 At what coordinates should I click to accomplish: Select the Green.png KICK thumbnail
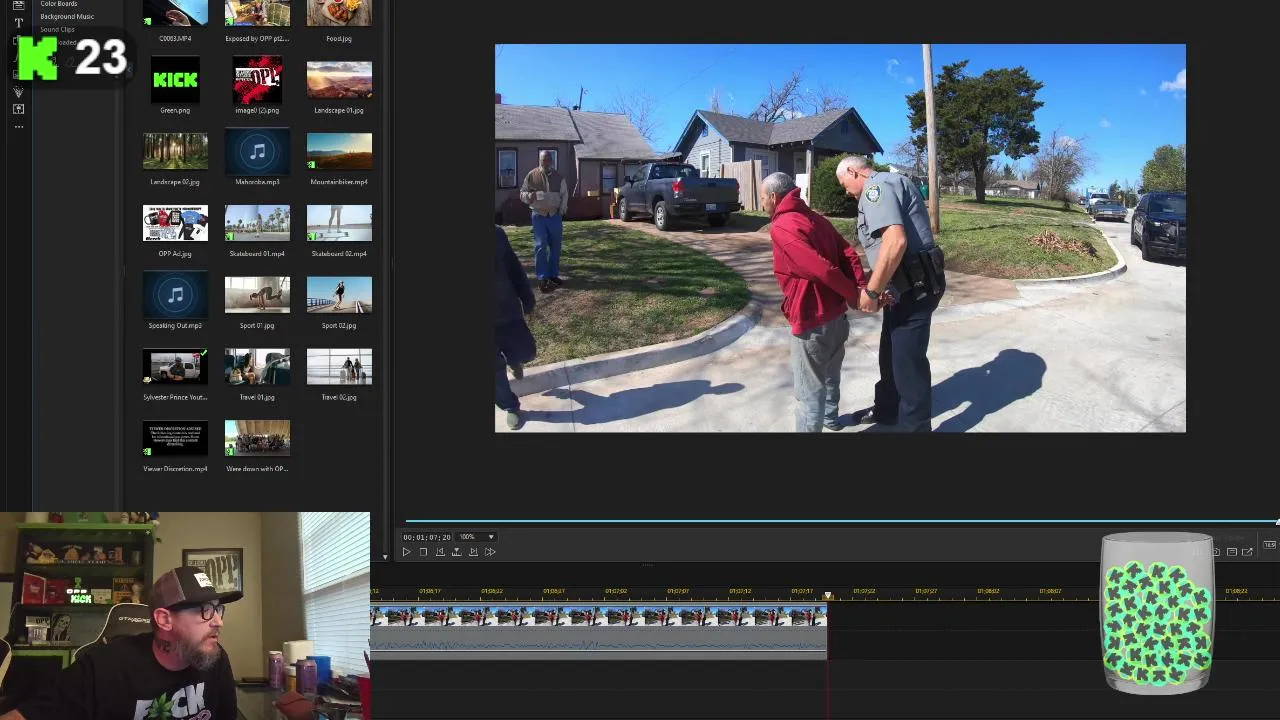point(175,80)
